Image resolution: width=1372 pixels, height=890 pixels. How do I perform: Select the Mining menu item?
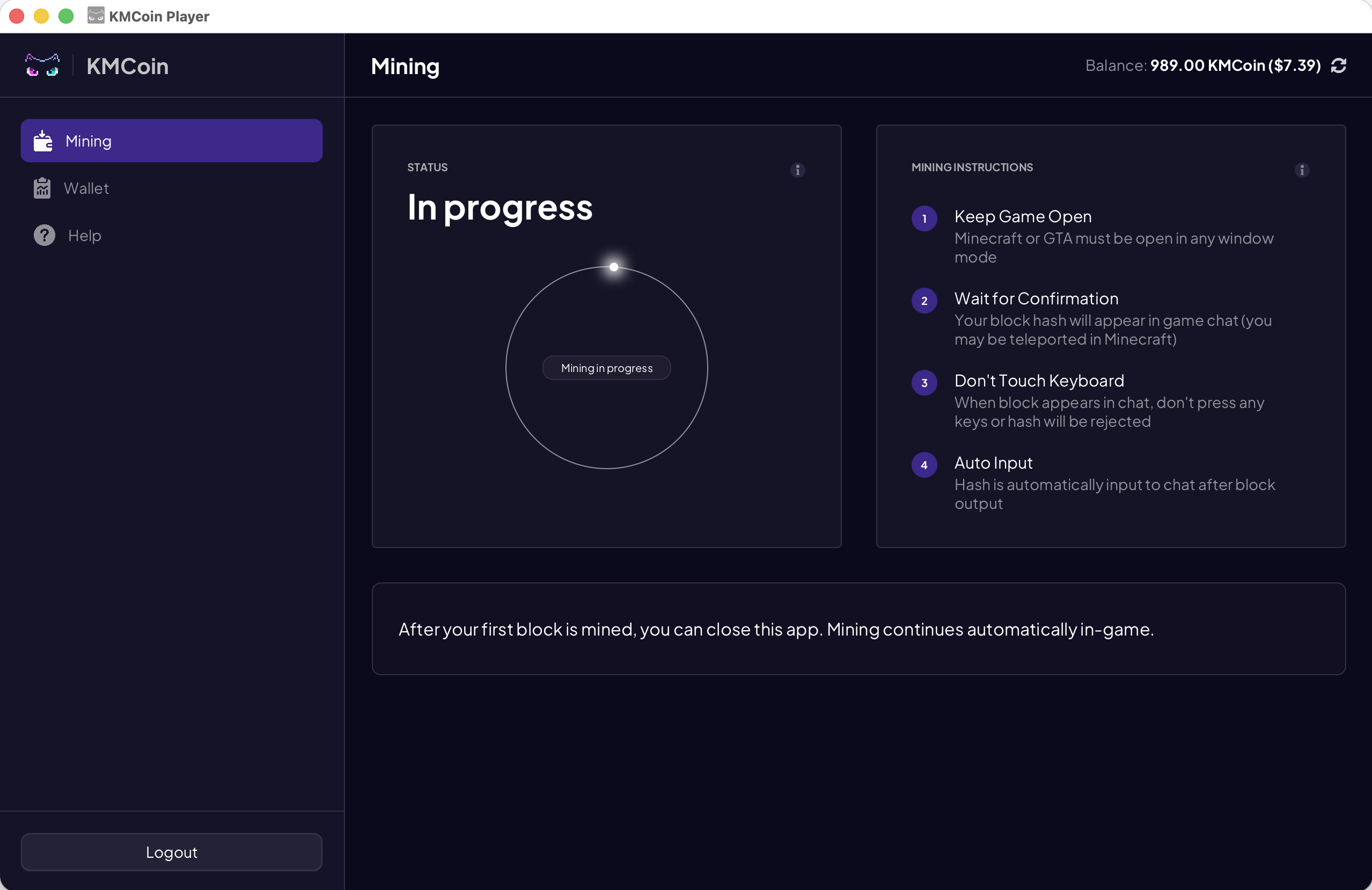click(171, 141)
